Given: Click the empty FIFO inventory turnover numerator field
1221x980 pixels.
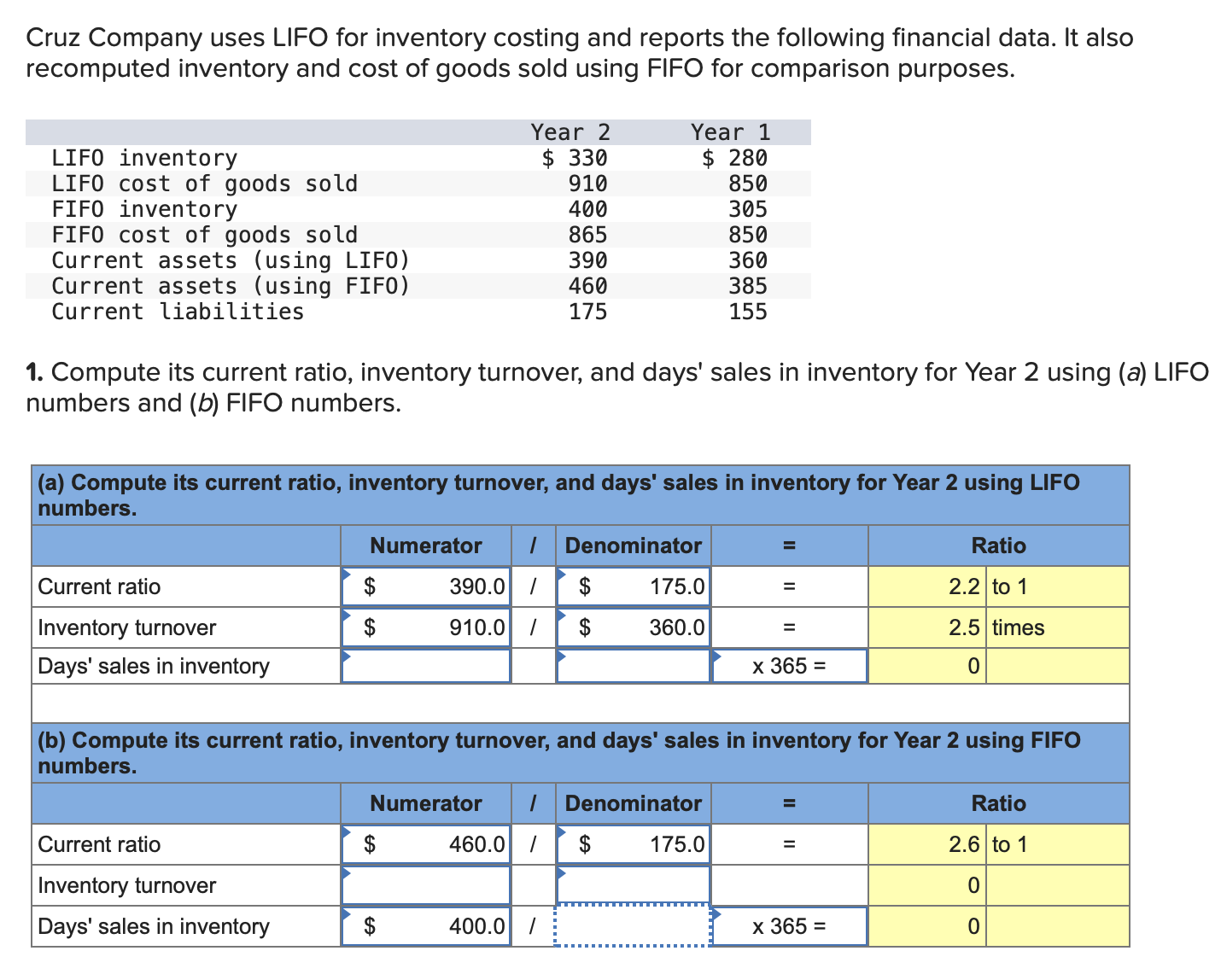Looking at the screenshot, I should click(x=425, y=885).
